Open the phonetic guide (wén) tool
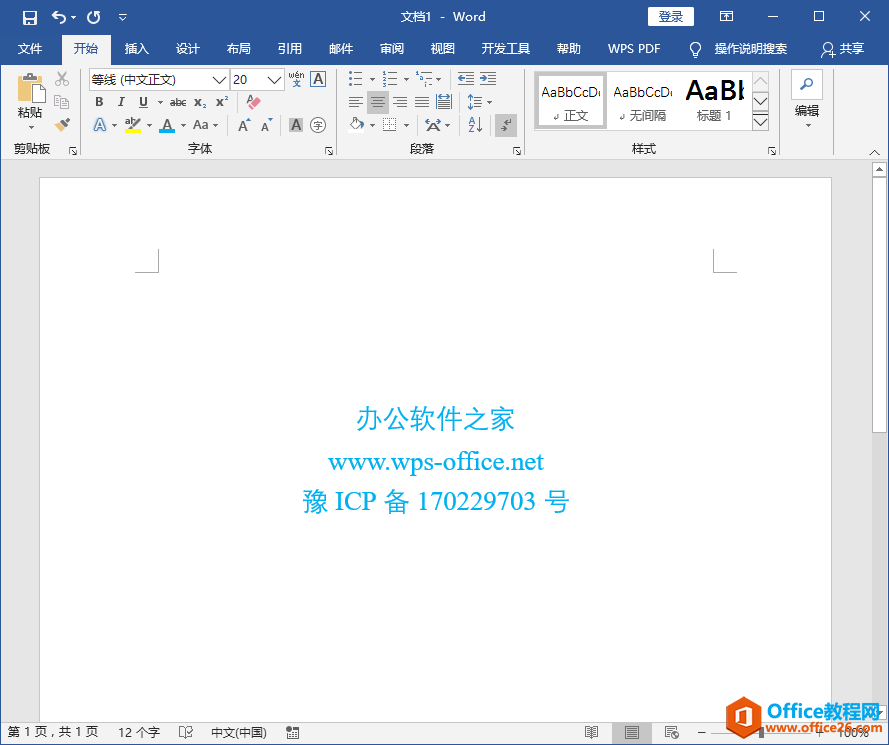This screenshot has height=745, width=889. (296, 79)
